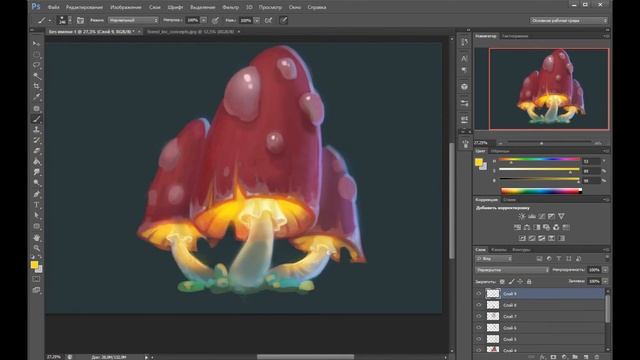Select the Crop tool
The image size is (640, 360).
36,87
